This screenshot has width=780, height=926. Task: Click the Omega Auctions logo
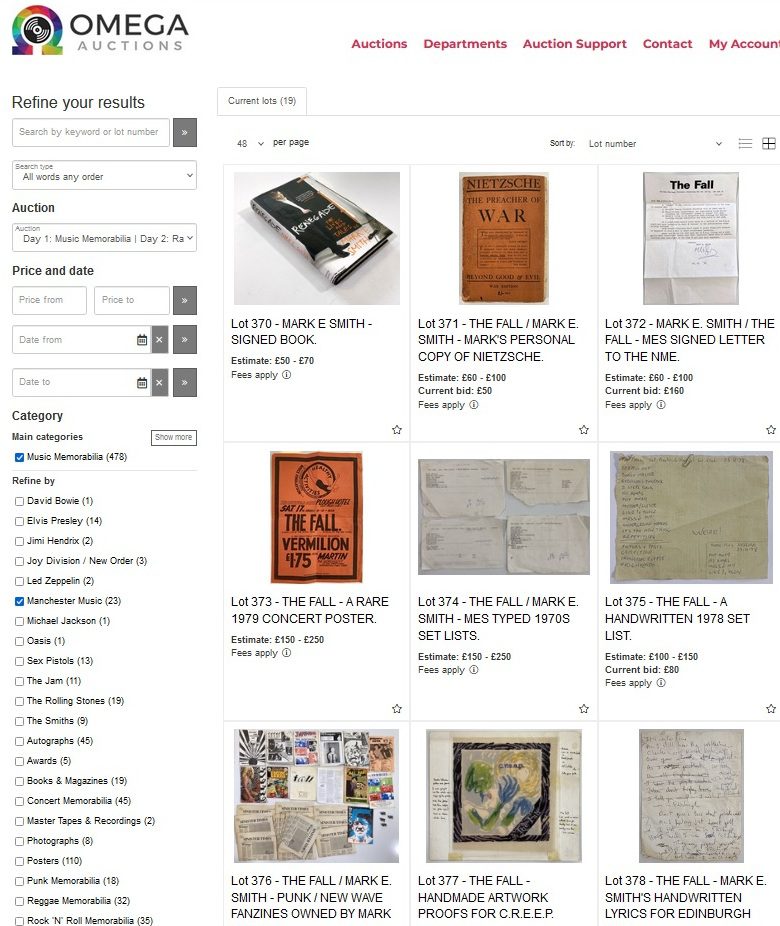pyautogui.click(x=100, y=31)
